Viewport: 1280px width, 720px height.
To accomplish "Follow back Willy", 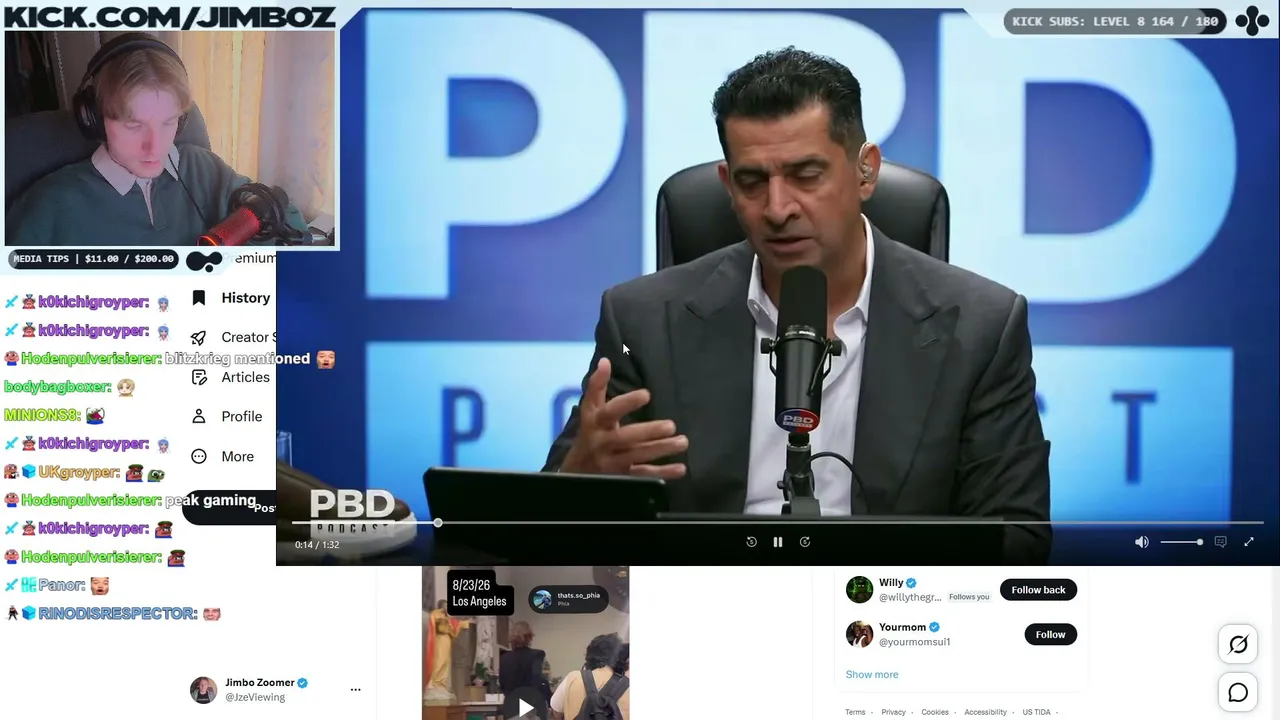I will pos(1038,590).
